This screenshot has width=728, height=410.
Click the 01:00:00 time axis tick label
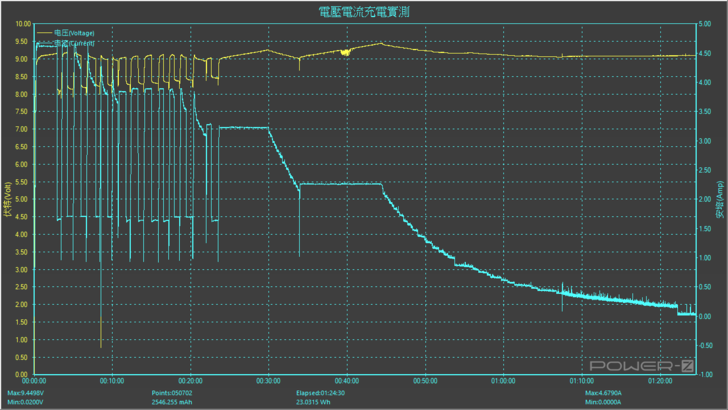pos(503,381)
